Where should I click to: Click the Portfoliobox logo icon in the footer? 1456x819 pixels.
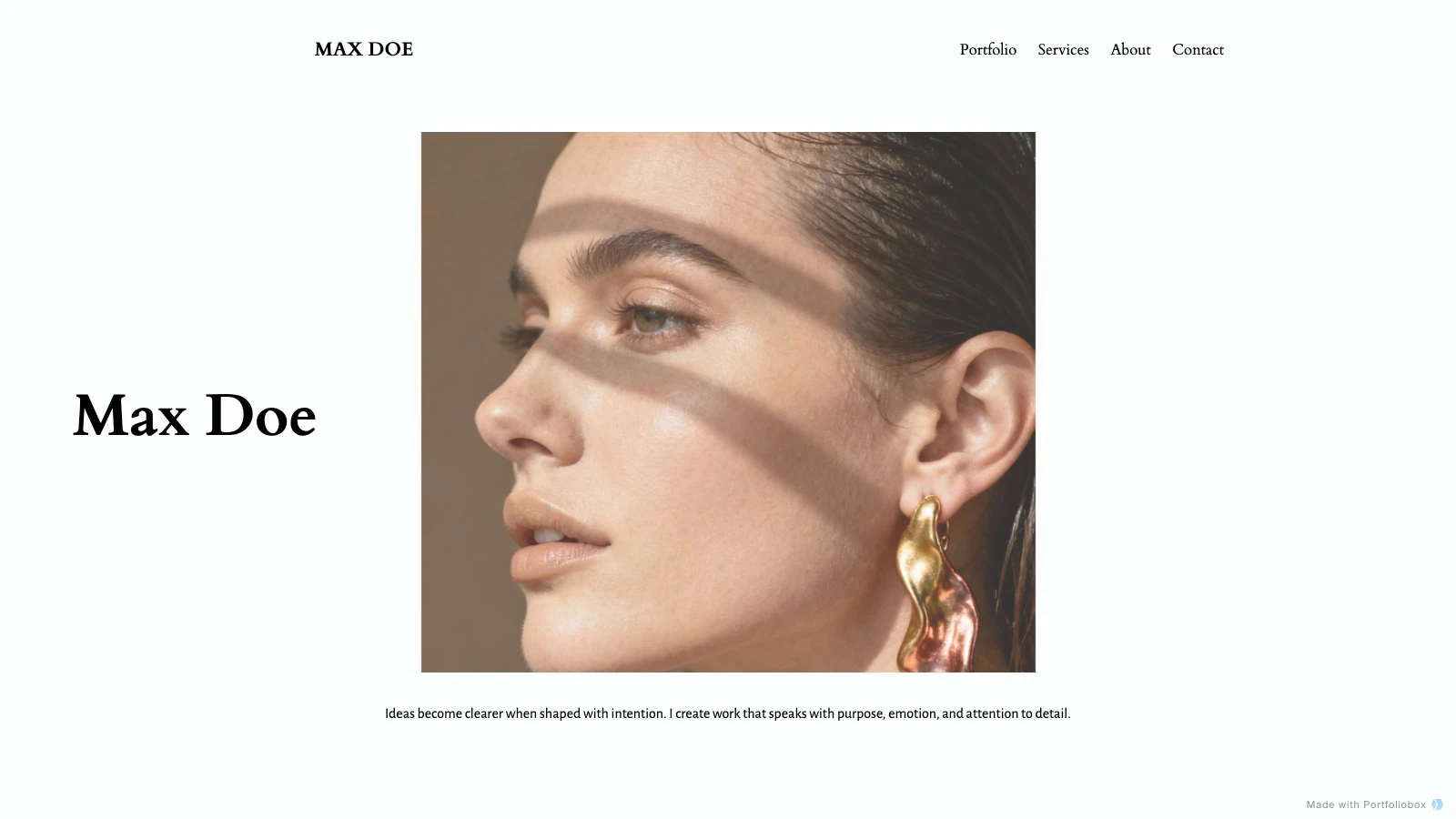(x=1437, y=804)
